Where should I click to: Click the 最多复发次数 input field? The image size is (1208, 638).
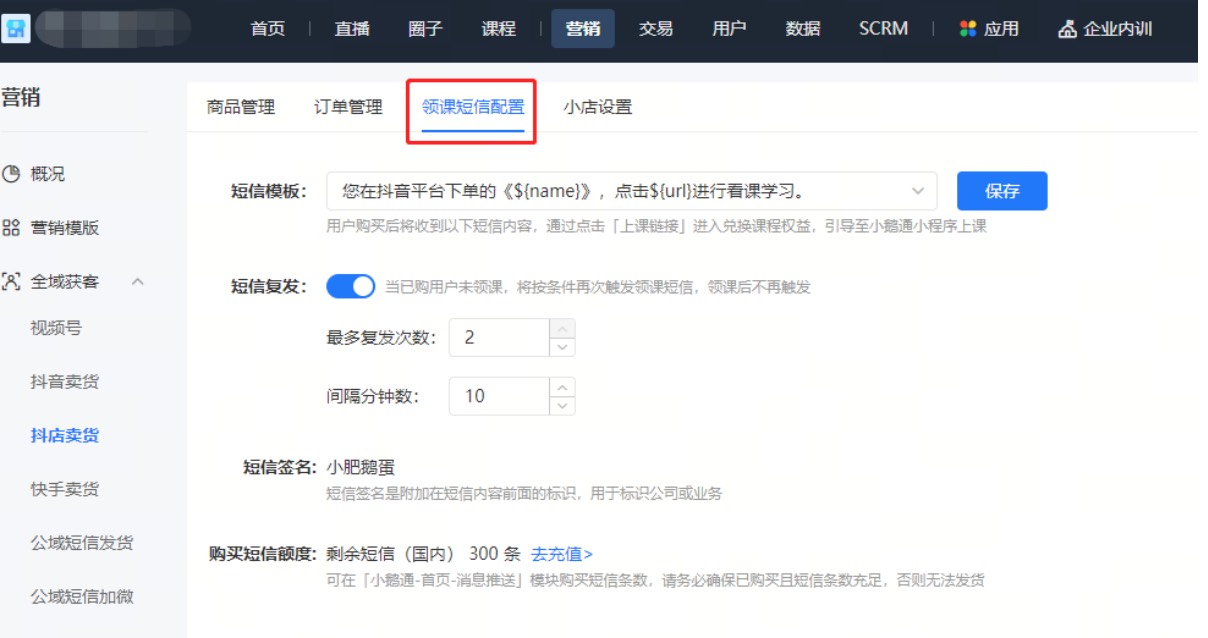(501, 337)
